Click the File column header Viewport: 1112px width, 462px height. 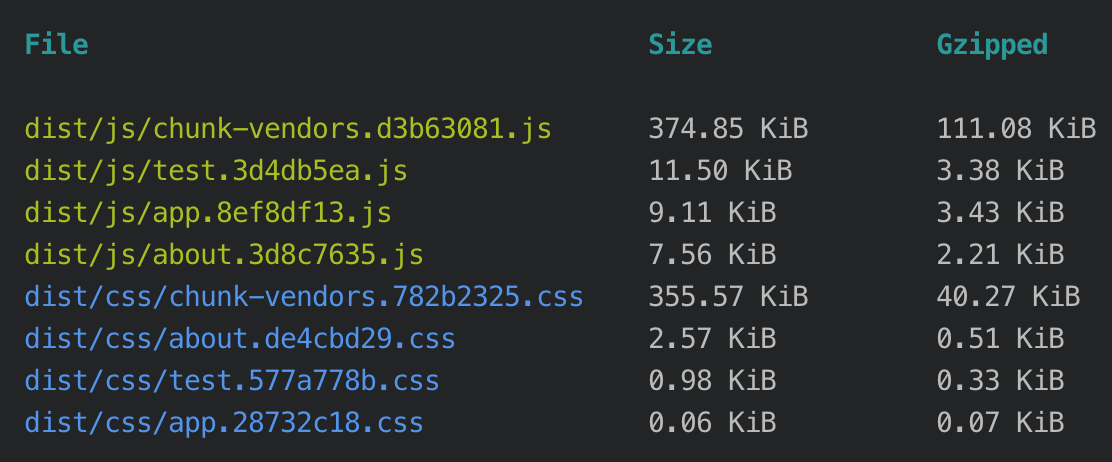pos(57,45)
